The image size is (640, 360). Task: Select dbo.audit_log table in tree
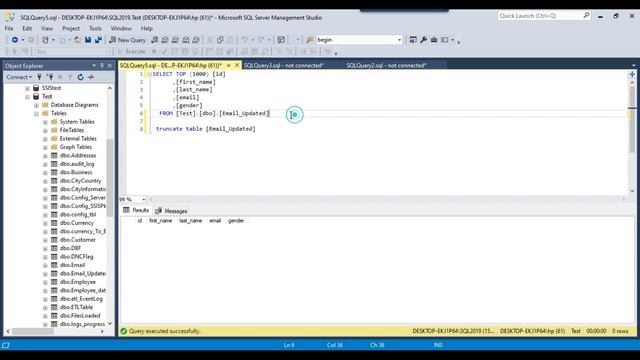click(x=77, y=164)
